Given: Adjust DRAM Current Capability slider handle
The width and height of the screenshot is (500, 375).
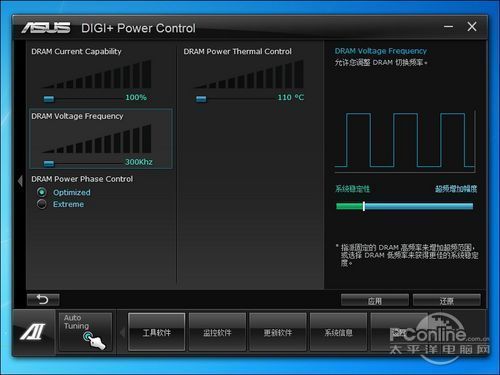Looking at the screenshot, I should [x=49, y=99].
